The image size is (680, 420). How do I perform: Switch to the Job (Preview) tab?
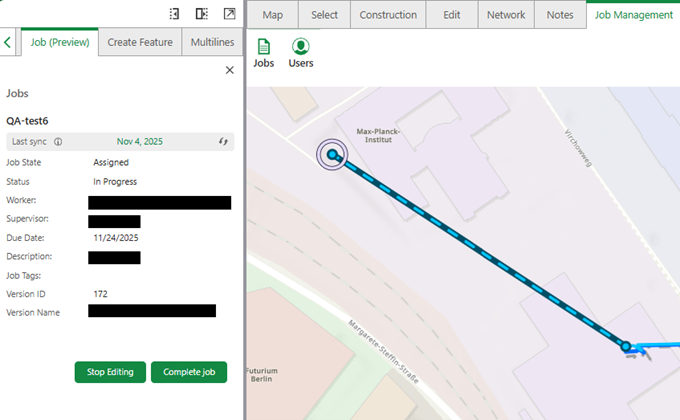coord(60,42)
